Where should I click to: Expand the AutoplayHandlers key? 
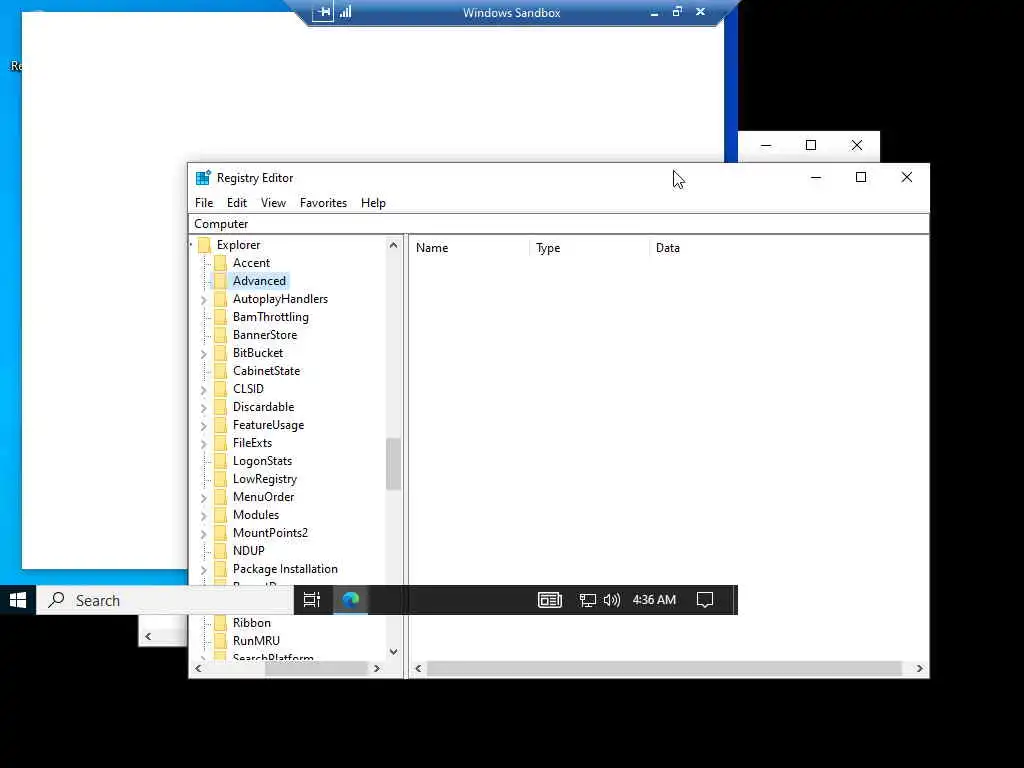click(204, 300)
